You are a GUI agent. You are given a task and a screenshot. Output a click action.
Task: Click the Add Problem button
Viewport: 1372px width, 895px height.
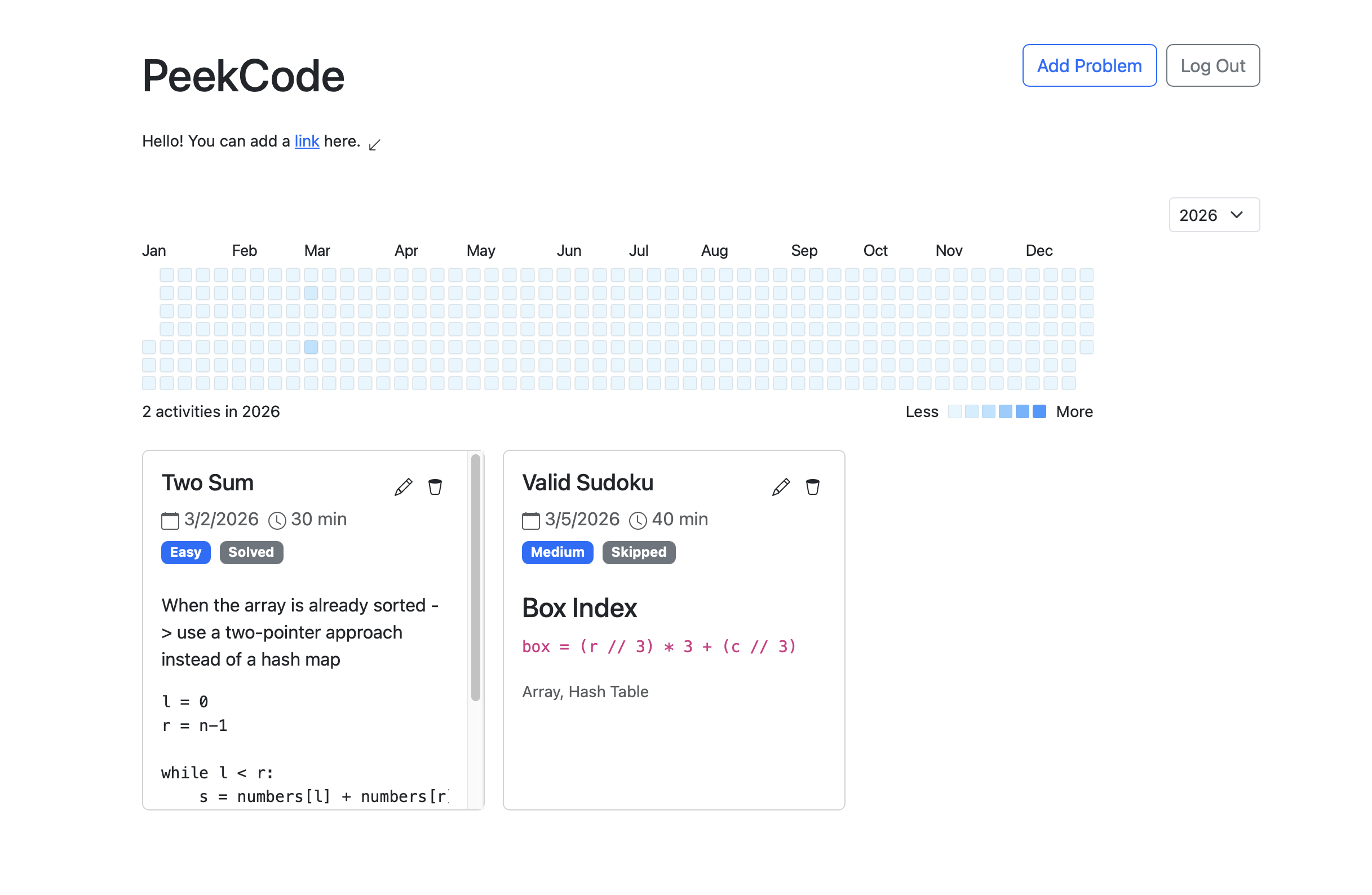tap(1089, 65)
